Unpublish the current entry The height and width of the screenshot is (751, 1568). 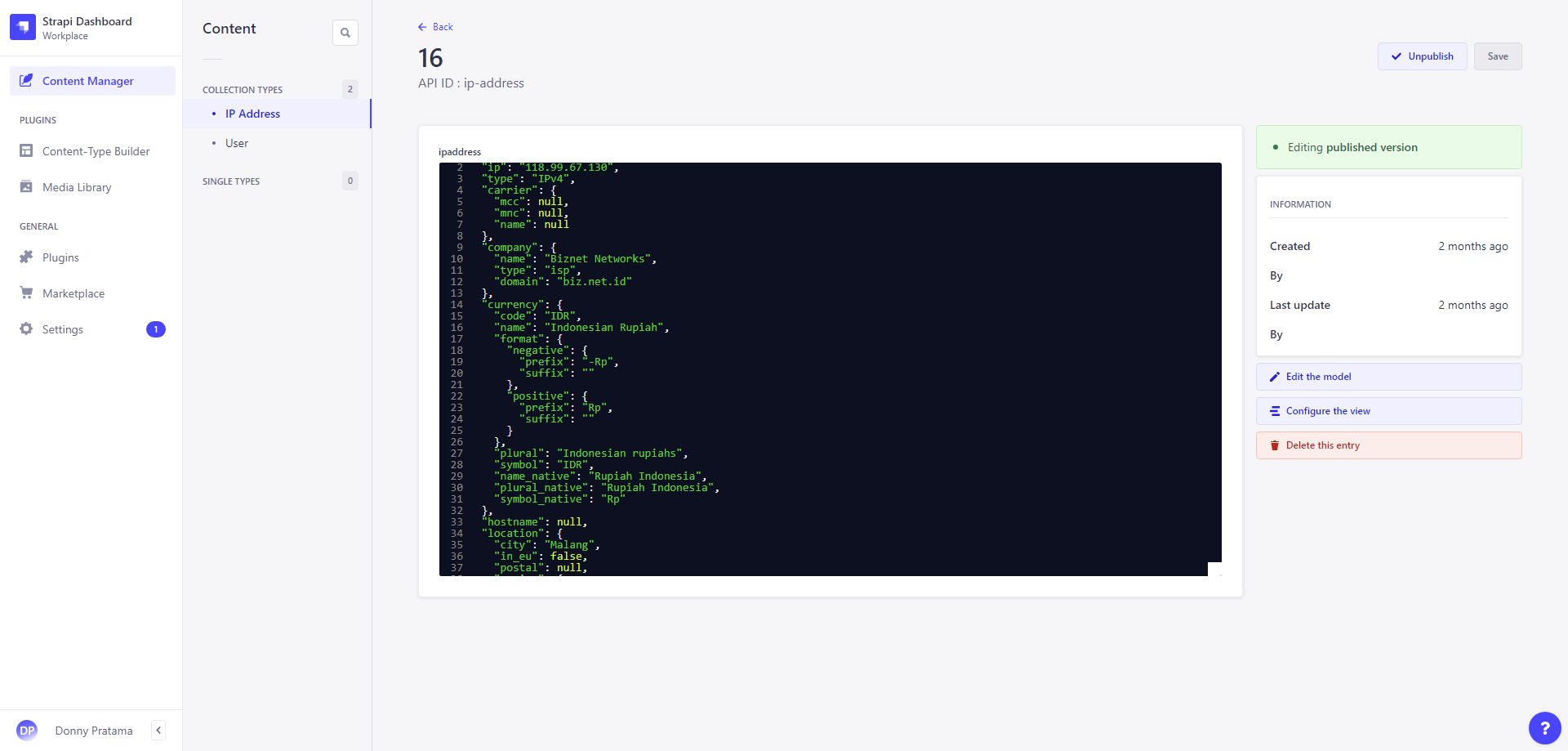click(1422, 56)
